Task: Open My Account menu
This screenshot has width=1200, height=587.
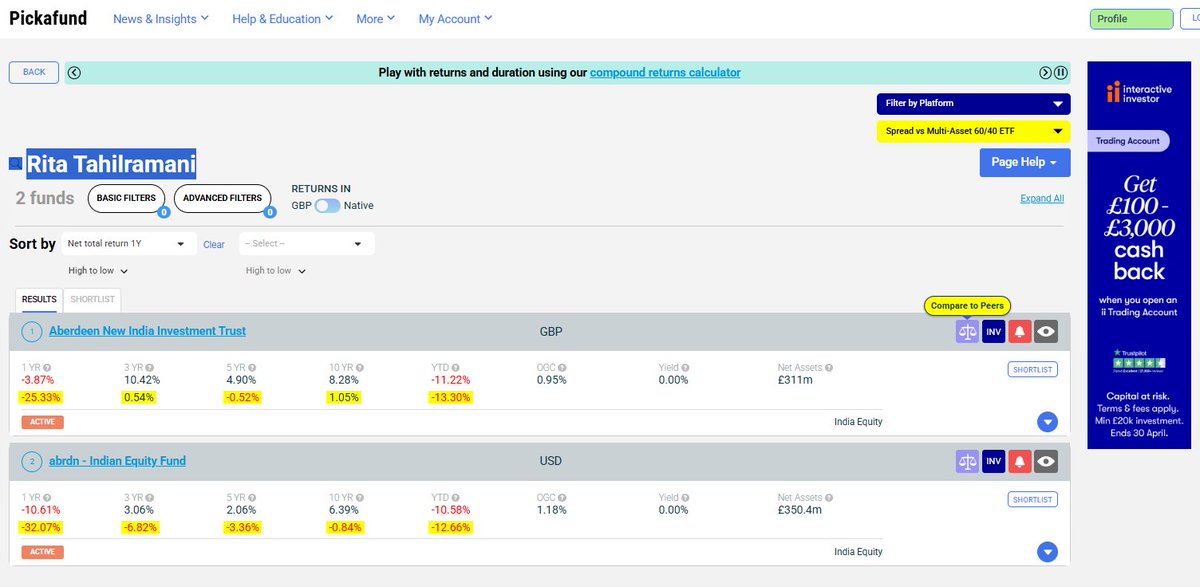Action: click(455, 19)
